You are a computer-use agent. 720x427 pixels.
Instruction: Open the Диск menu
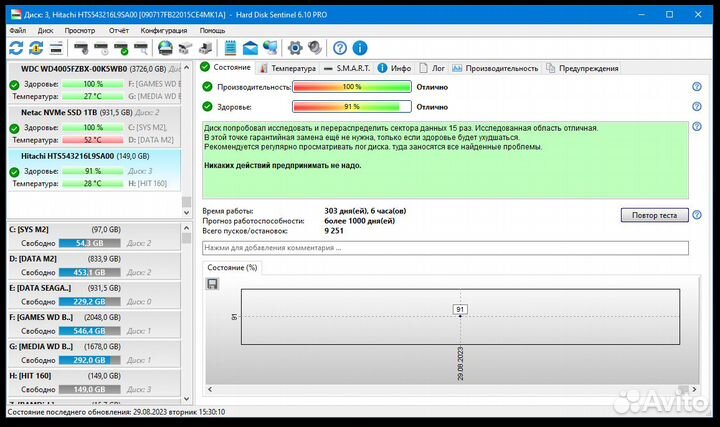pyautogui.click(x=45, y=30)
